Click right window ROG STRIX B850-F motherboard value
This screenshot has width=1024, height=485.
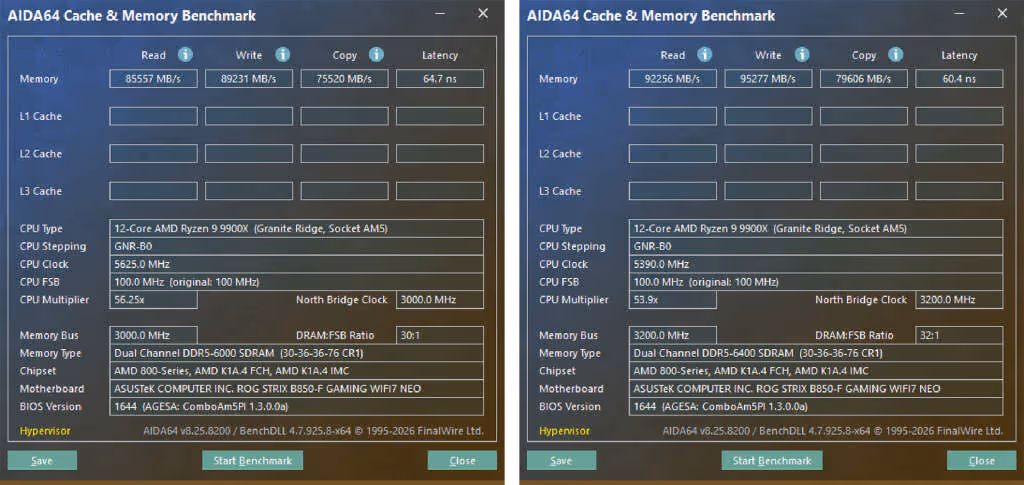tap(816, 388)
